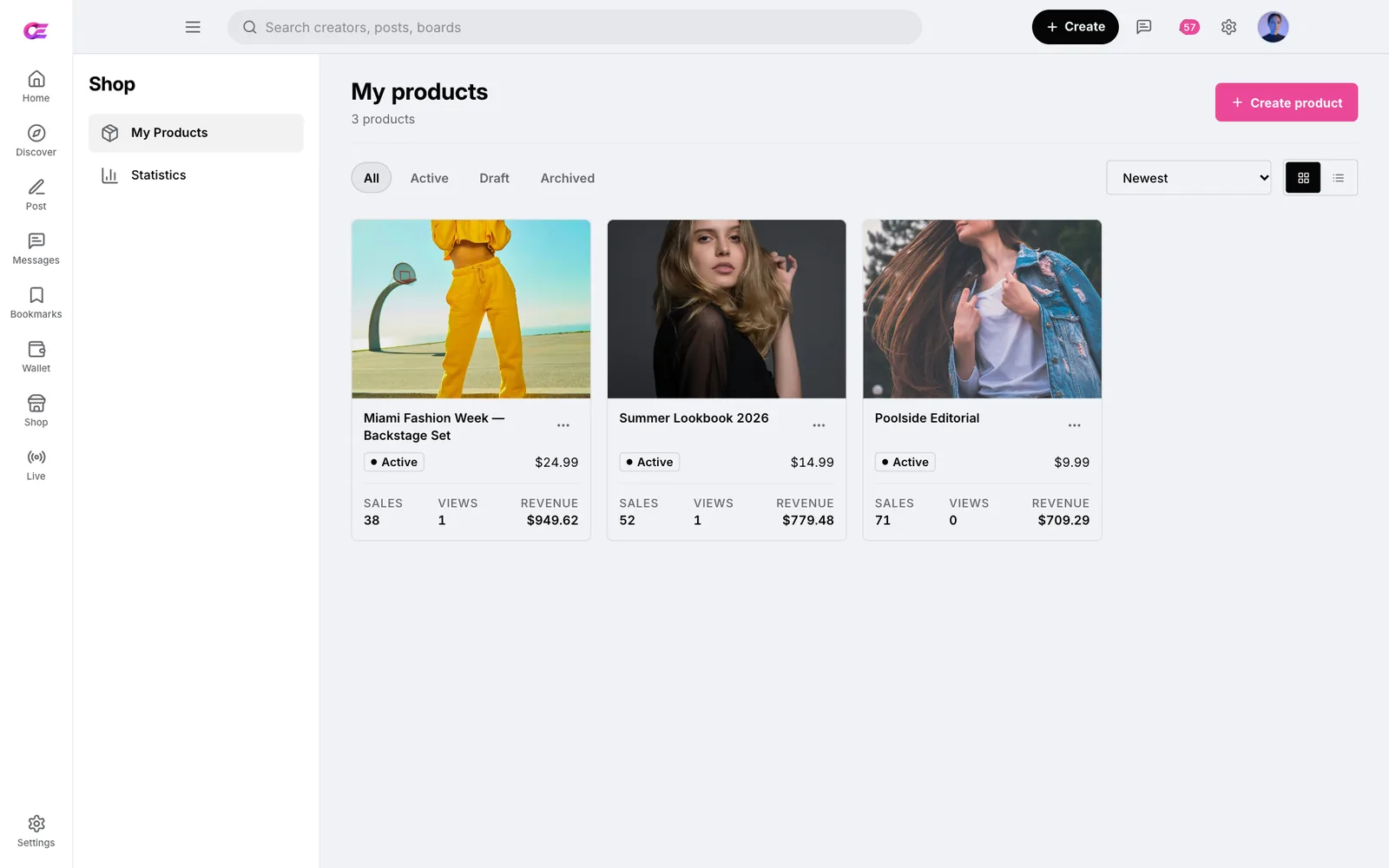Image resolution: width=1389 pixels, height=868 pixels.
Task: Click the 71 sales count
Action: (x=883, y=521)
